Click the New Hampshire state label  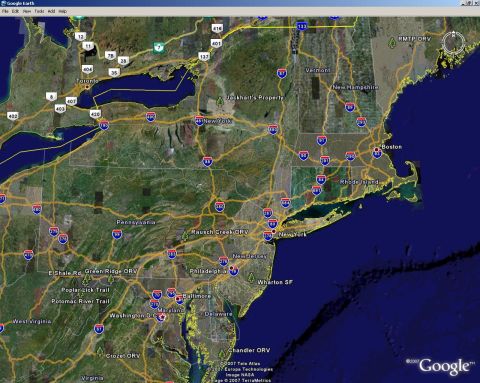pyautogui.click(x=355, y=87)
